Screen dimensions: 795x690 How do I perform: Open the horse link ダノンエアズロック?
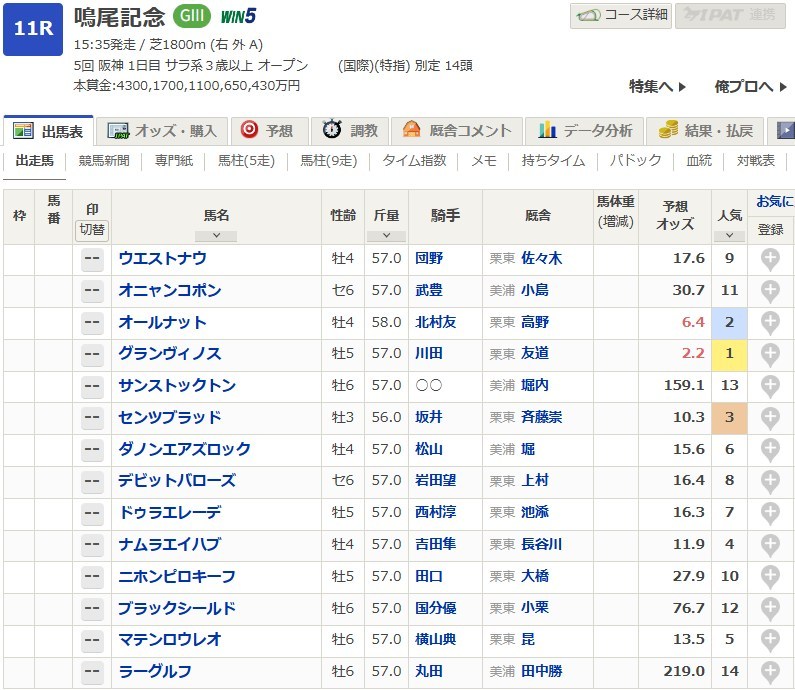[x=184, y=449]
